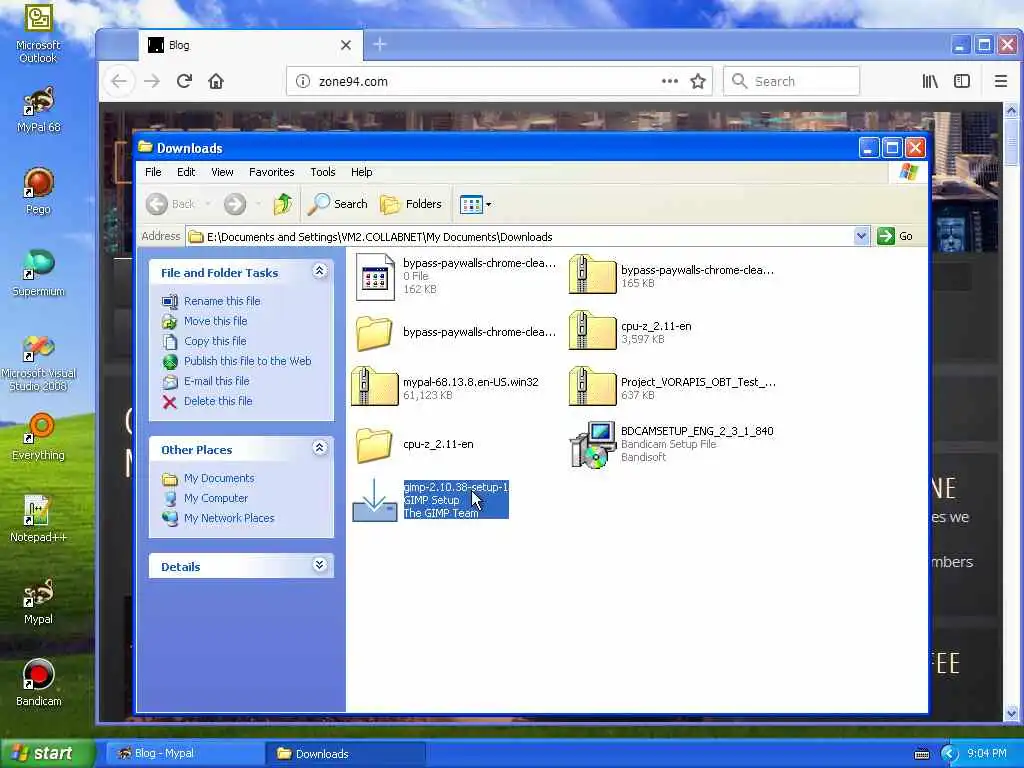
Task: Click the browser Reload button
Action: pyautogui.click(x=184, y=81)
